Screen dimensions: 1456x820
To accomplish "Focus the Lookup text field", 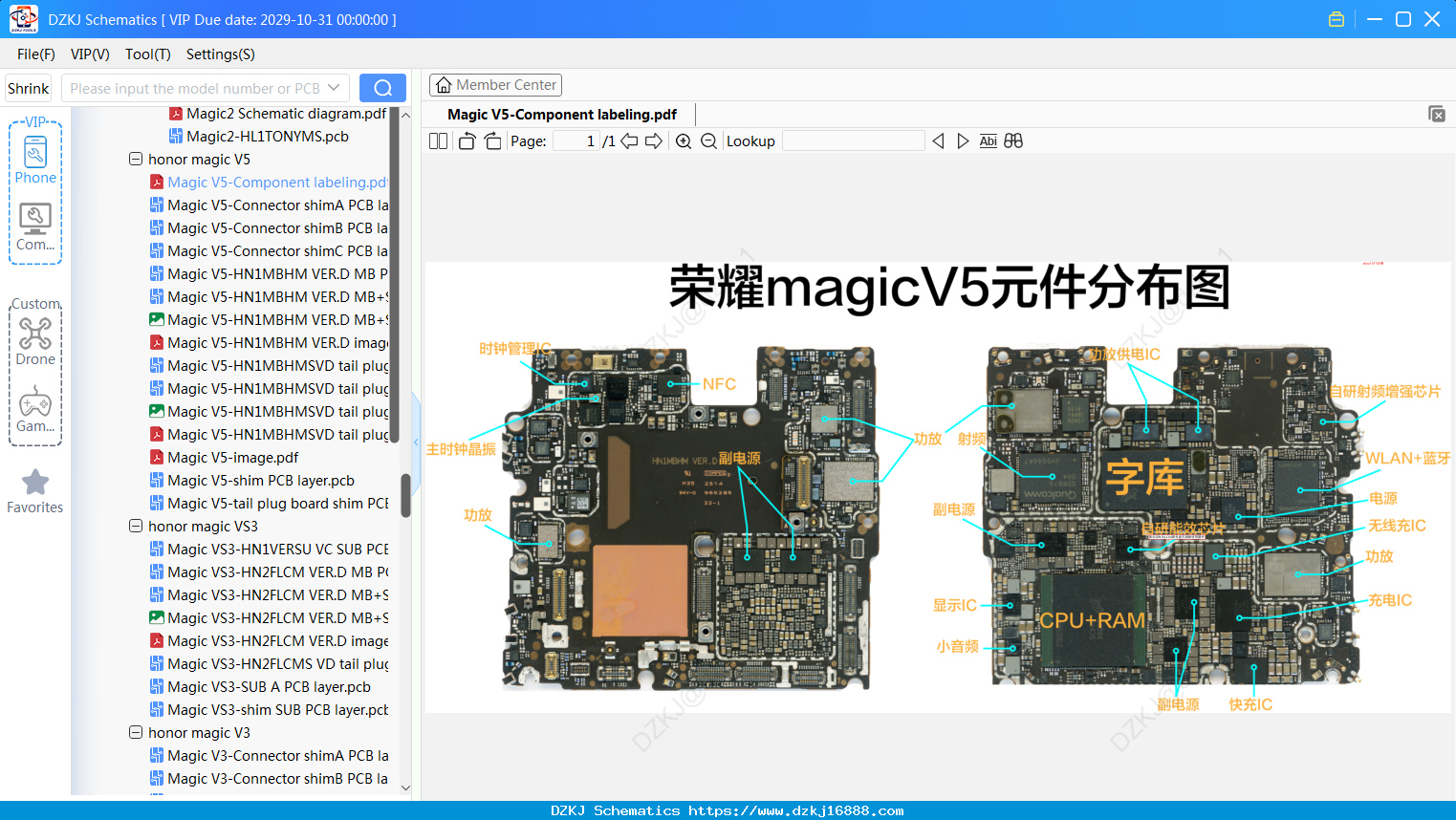I will pos(853,141).
